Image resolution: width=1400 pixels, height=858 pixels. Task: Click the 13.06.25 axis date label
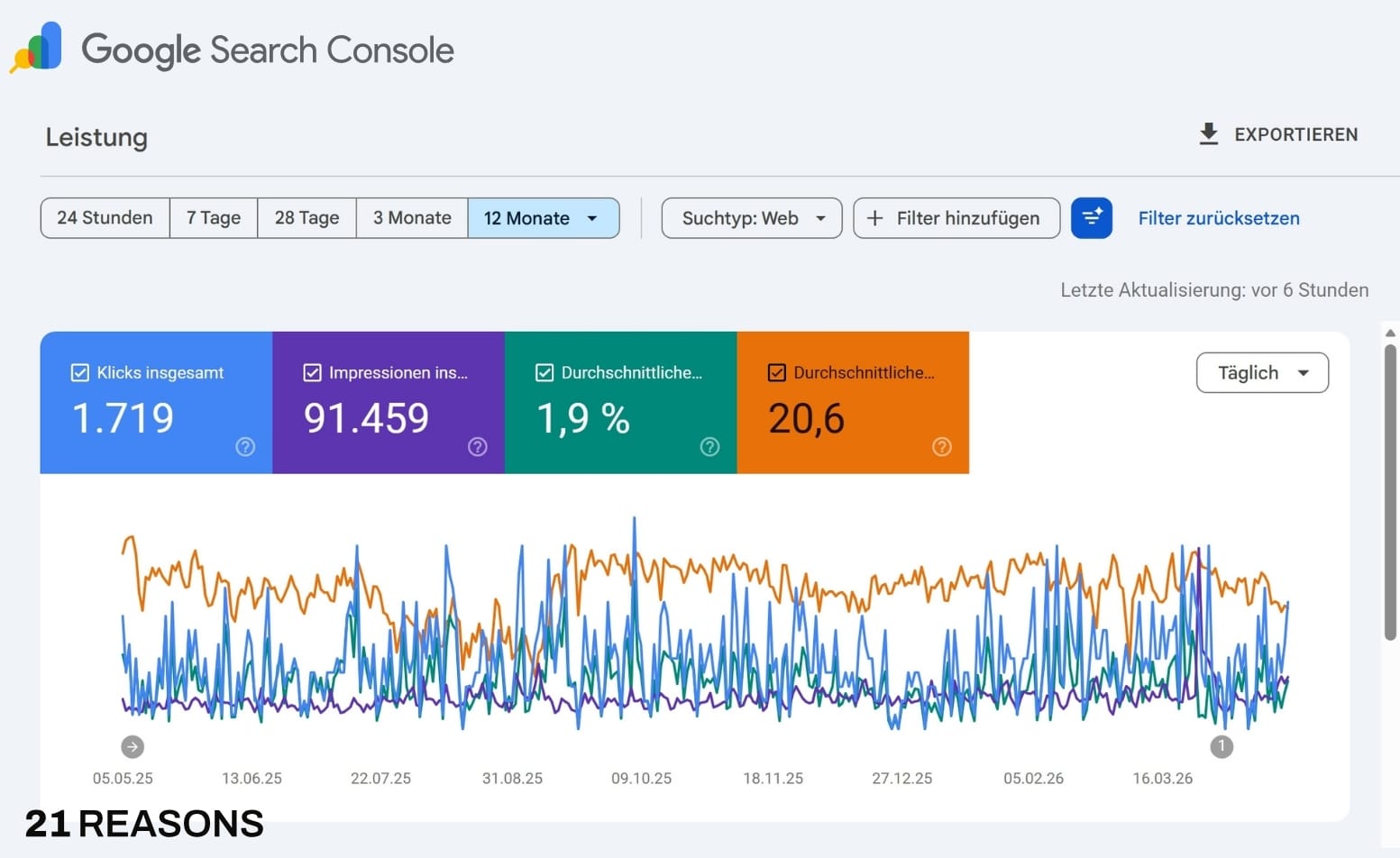(252, 778)
